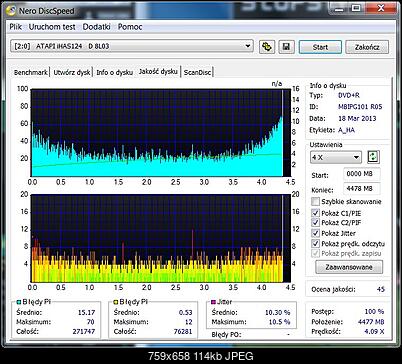Toggle the Pokaż Jitter checkbox
The image size is (402, 364).
point(315,233)
